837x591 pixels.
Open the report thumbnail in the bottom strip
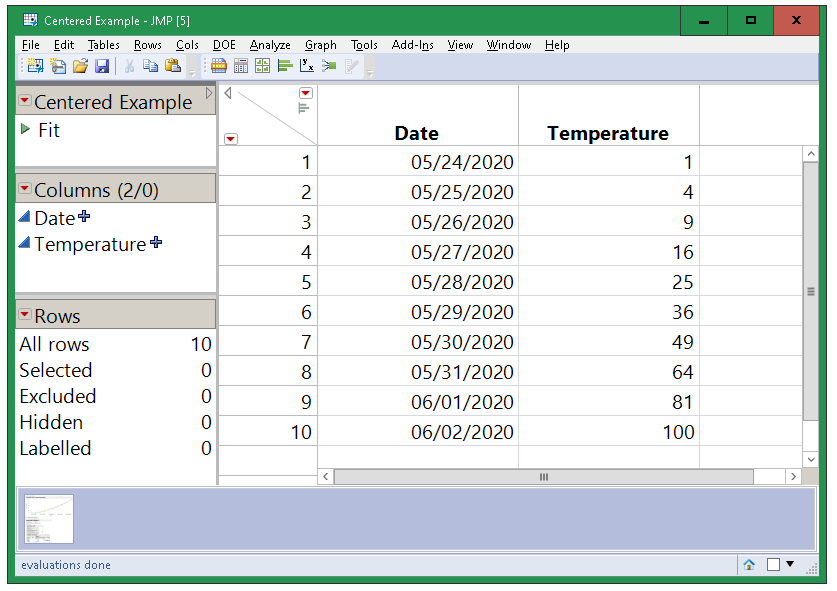click(x=49, y=518)
